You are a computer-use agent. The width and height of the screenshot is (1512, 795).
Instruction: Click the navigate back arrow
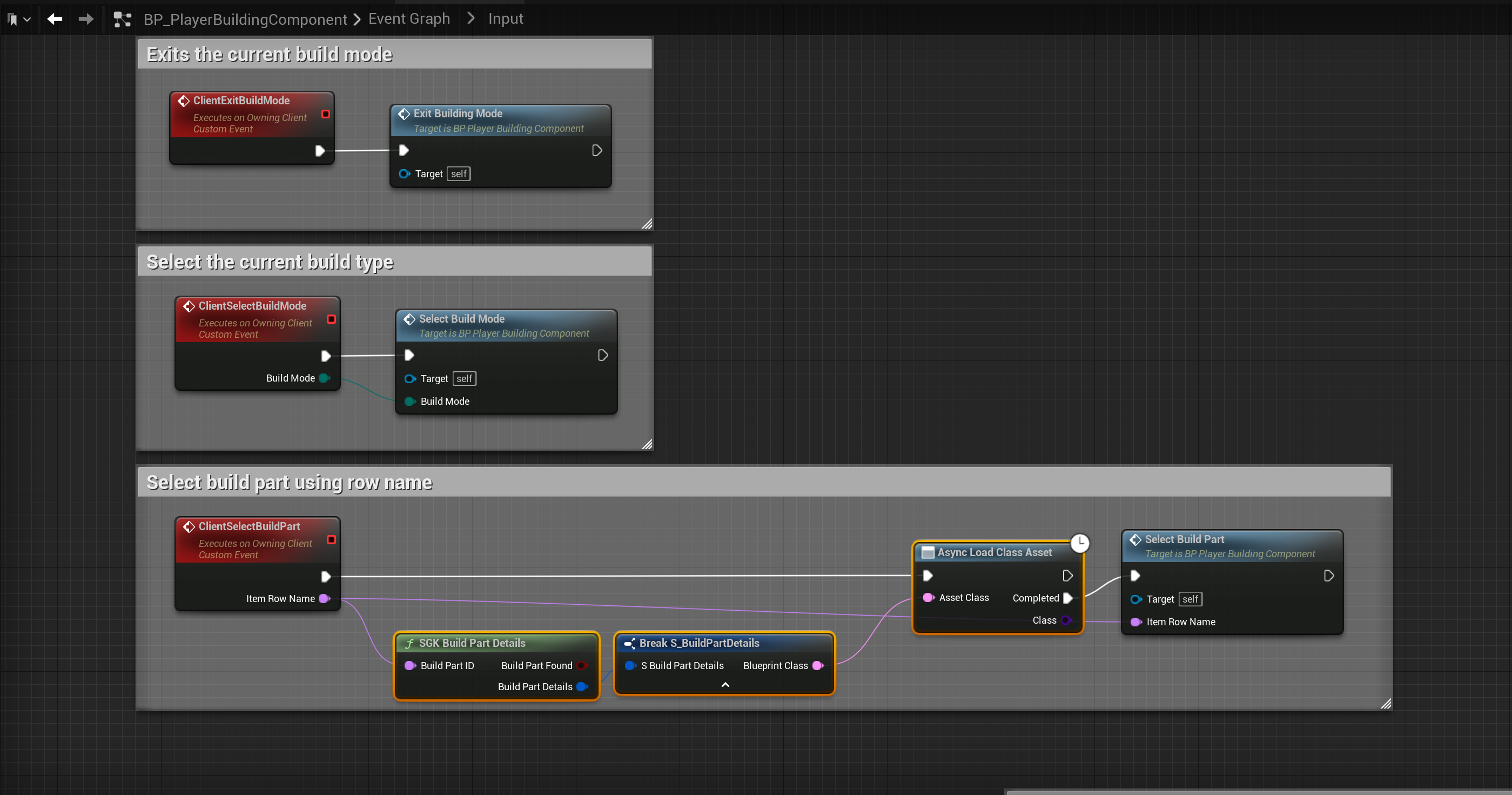point(55,19)
